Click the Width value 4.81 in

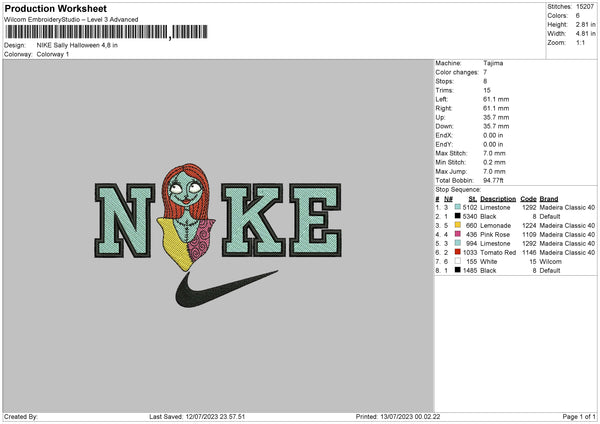(x=585, y=34)
